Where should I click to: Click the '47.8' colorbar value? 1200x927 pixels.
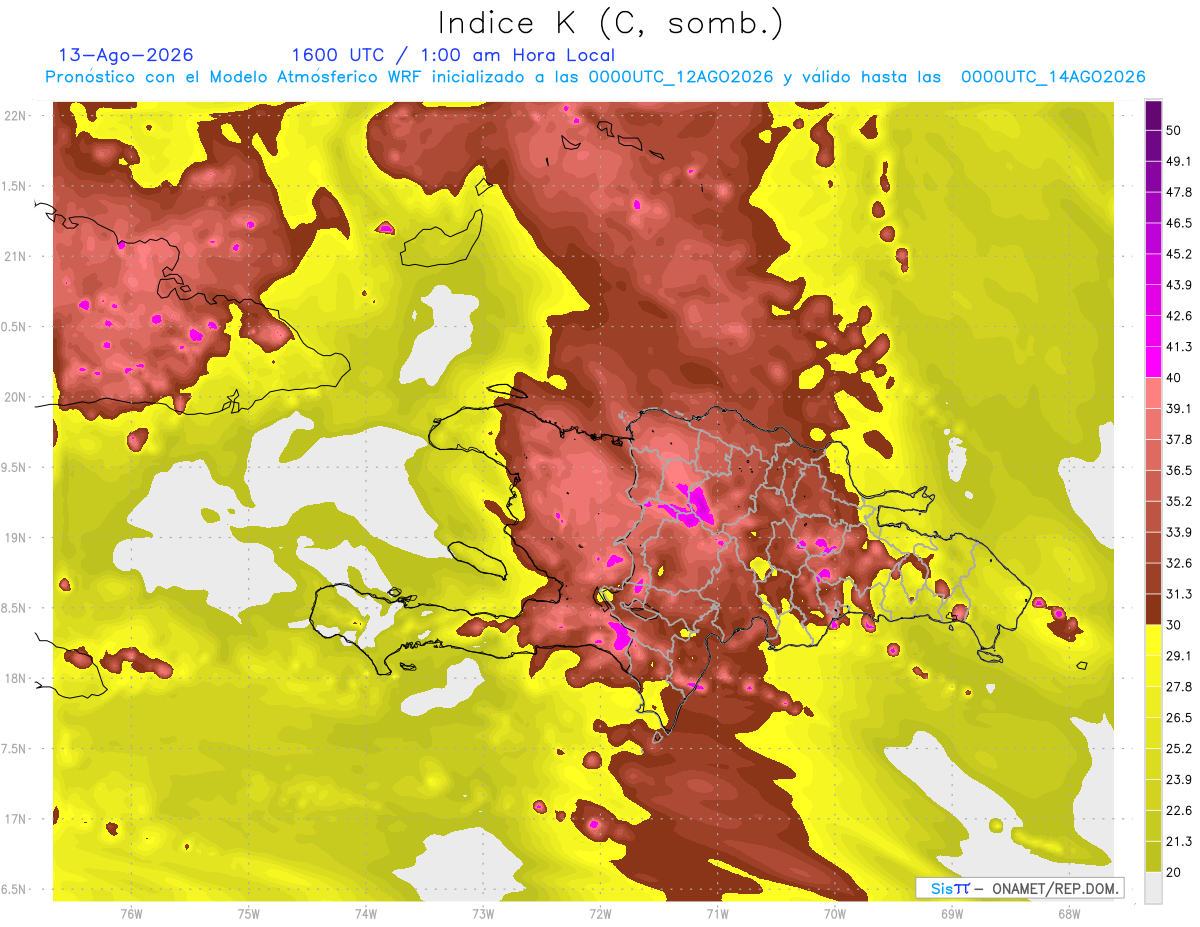click(x=1178, y=192)
